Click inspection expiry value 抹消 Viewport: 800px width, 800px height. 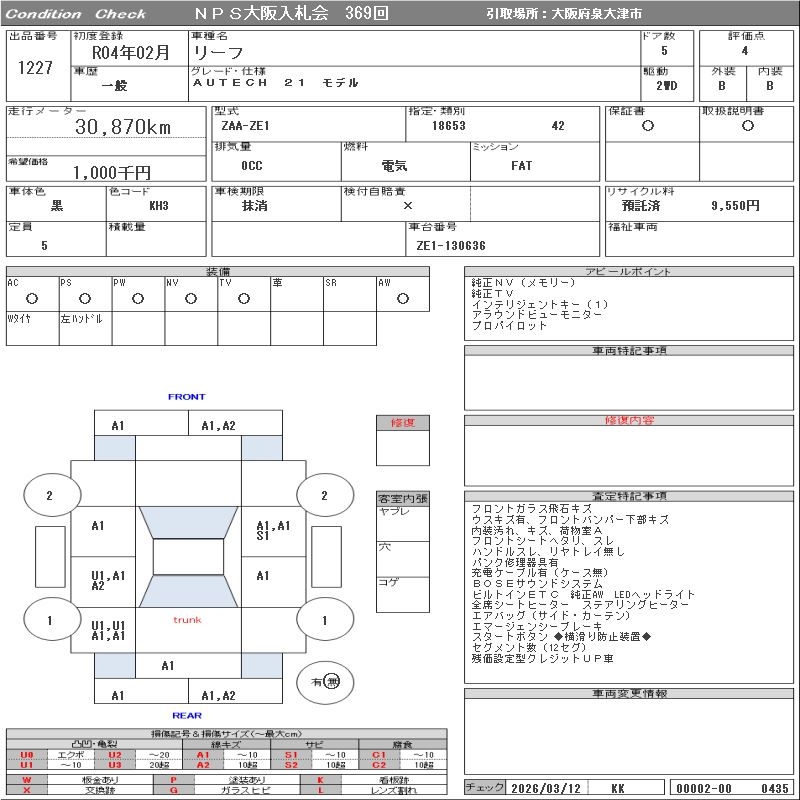pyautogui.click(x=255, y=206)
